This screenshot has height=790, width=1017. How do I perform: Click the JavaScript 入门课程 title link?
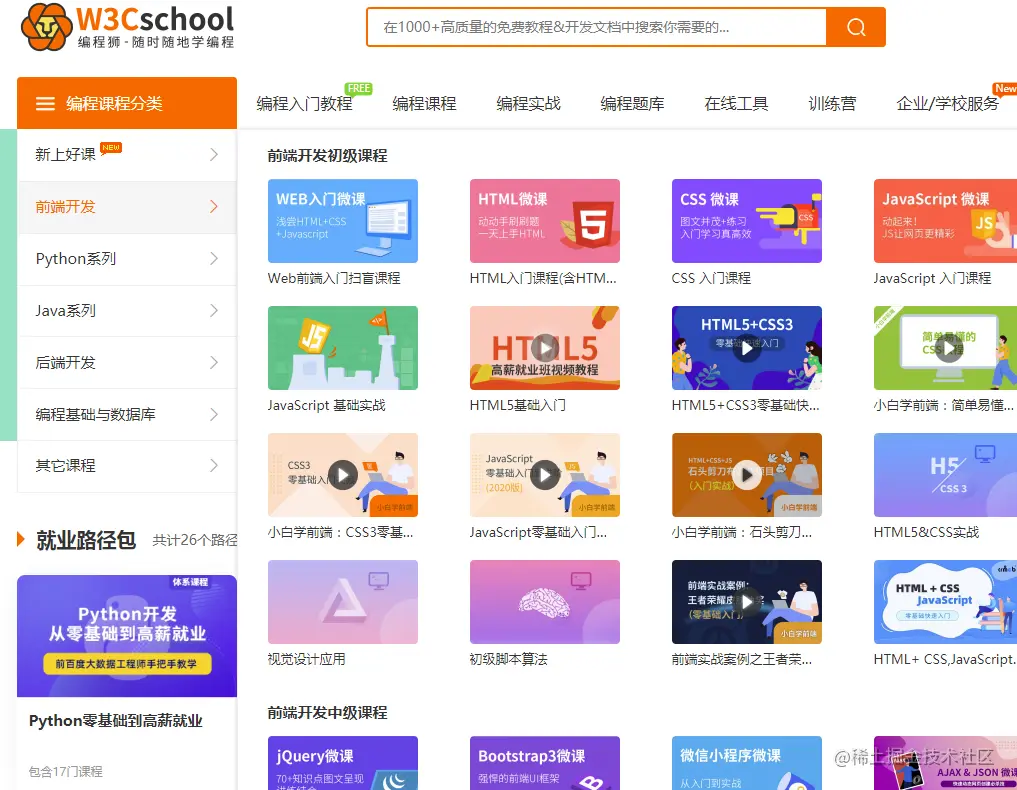tap(932, 278)
